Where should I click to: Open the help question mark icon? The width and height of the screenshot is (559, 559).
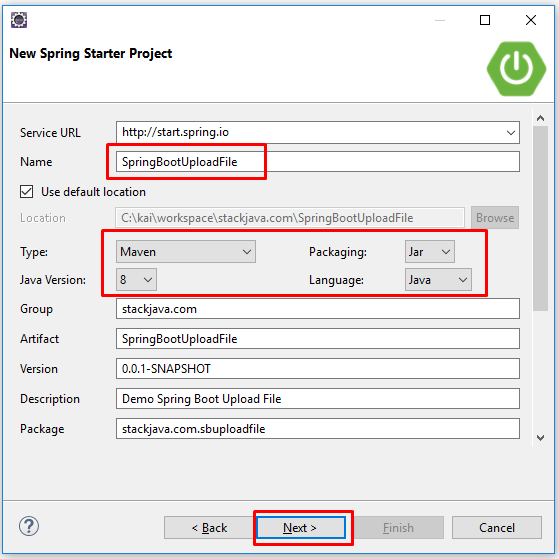29,526
